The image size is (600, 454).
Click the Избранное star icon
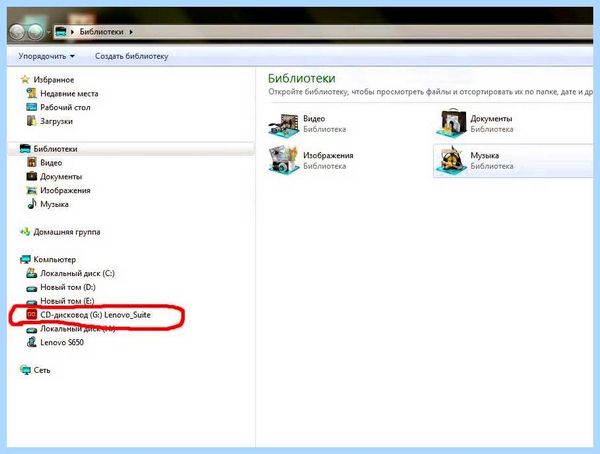click(25, 80)
